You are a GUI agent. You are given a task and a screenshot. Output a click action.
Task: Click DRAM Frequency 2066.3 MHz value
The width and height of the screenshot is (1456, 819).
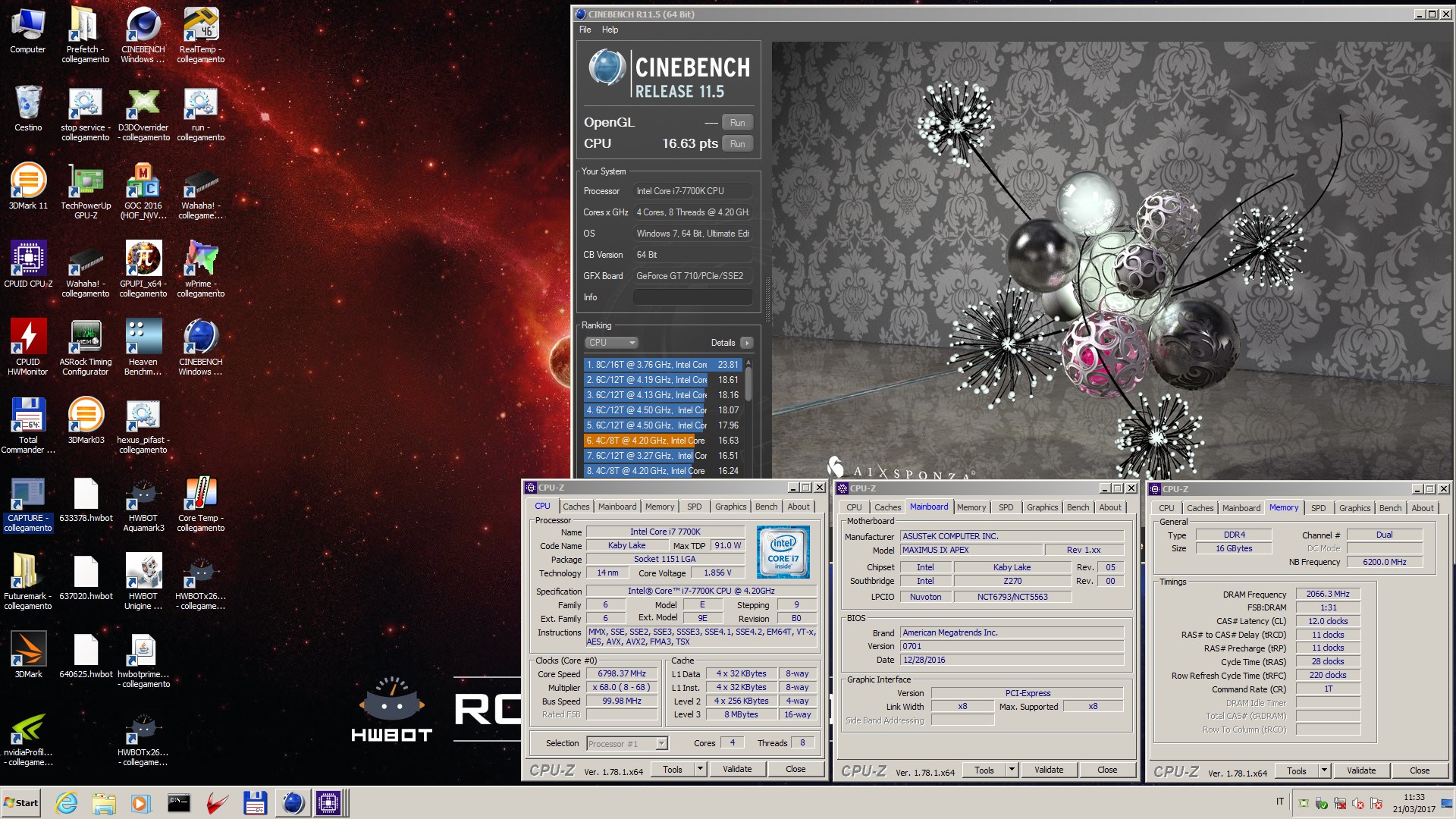(1328, 595)
